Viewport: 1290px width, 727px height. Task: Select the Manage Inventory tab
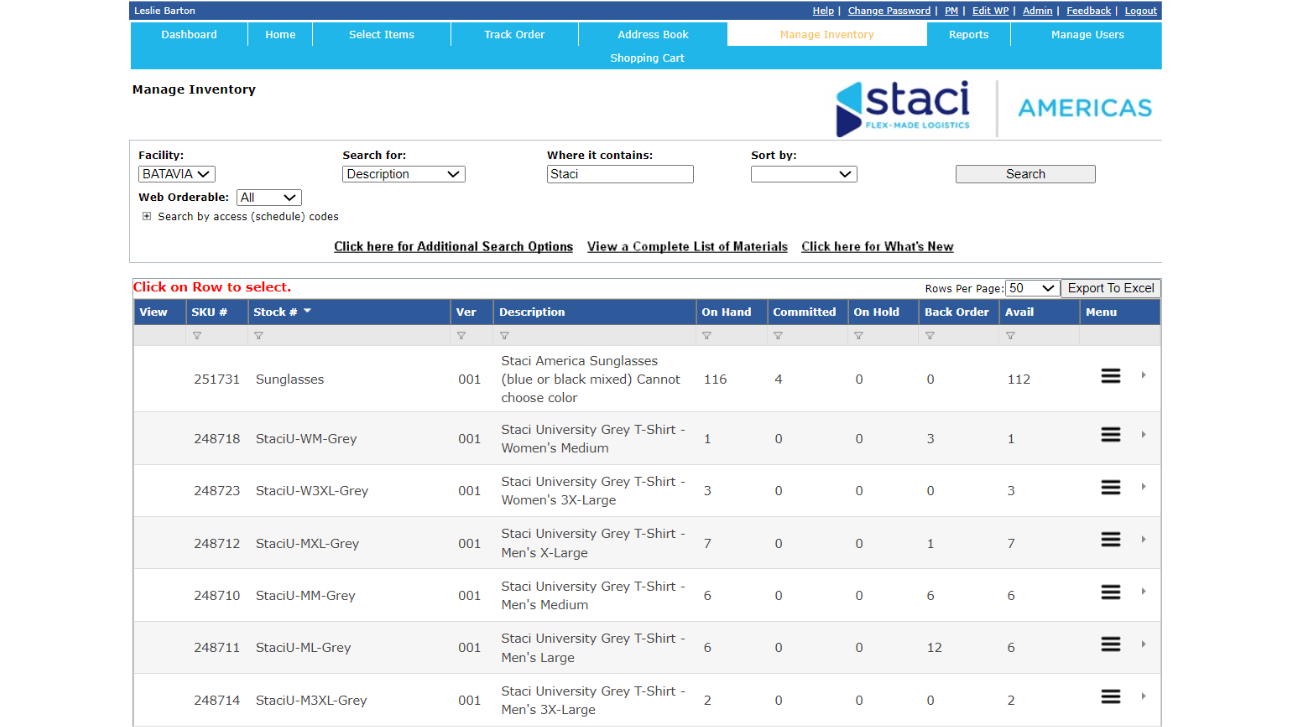click(827, 34)
